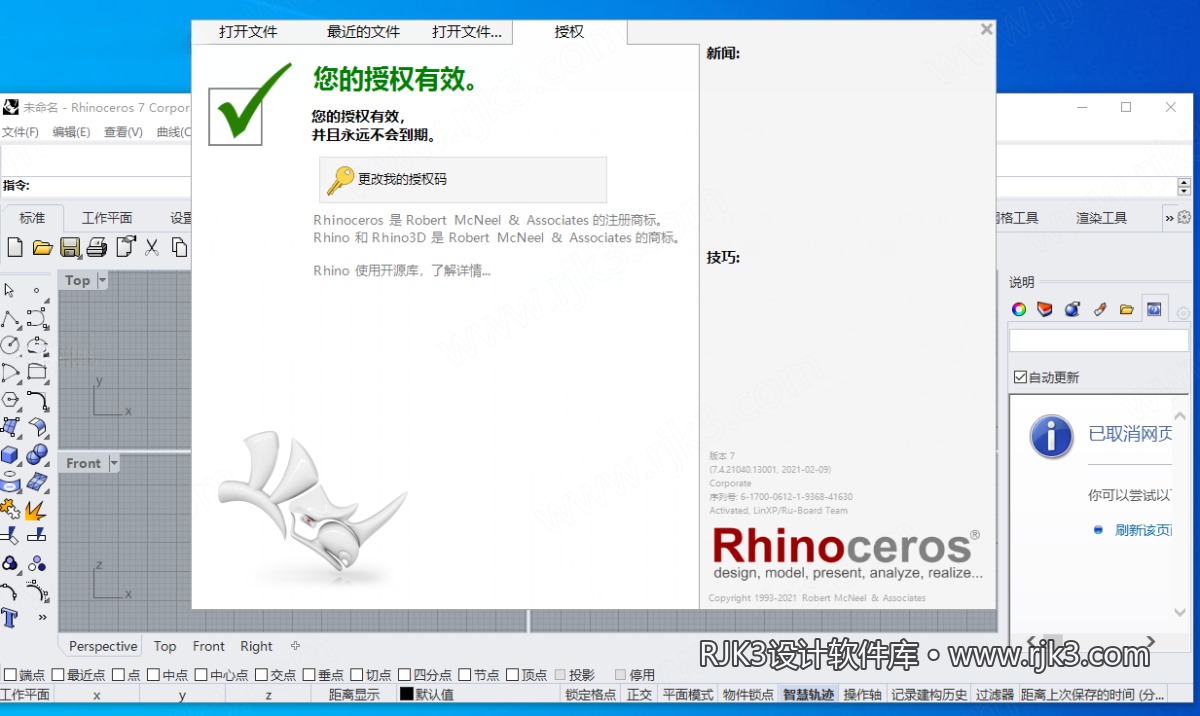Select the Boolean union spheres tool
This screenshot has height=716, width=1200.
(x=37, y=455)
